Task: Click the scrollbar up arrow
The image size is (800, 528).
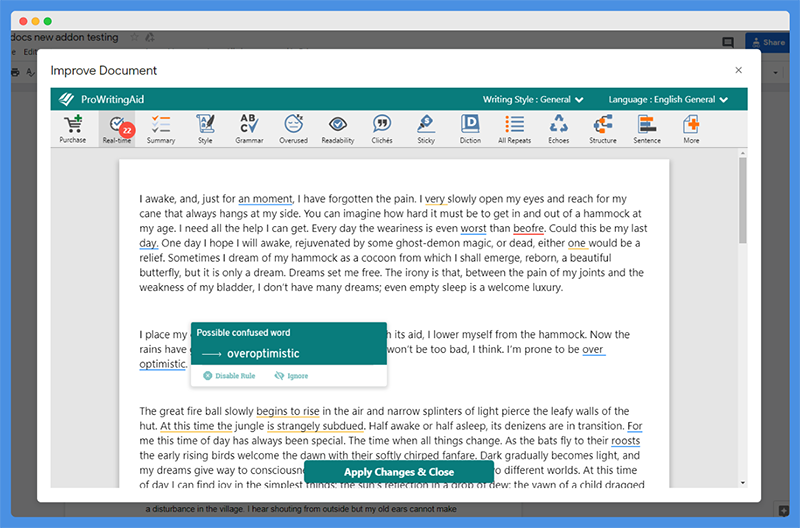Action: 742,153
